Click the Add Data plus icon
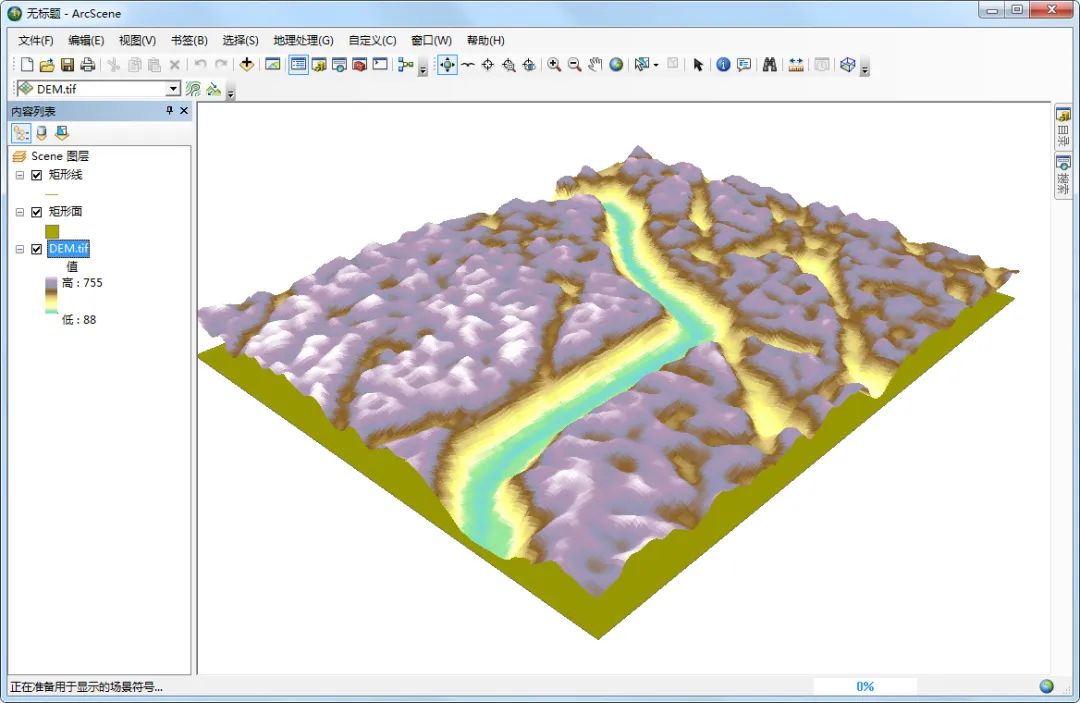Viewport: 1080px width, 703px height. (x=247, y=65)
